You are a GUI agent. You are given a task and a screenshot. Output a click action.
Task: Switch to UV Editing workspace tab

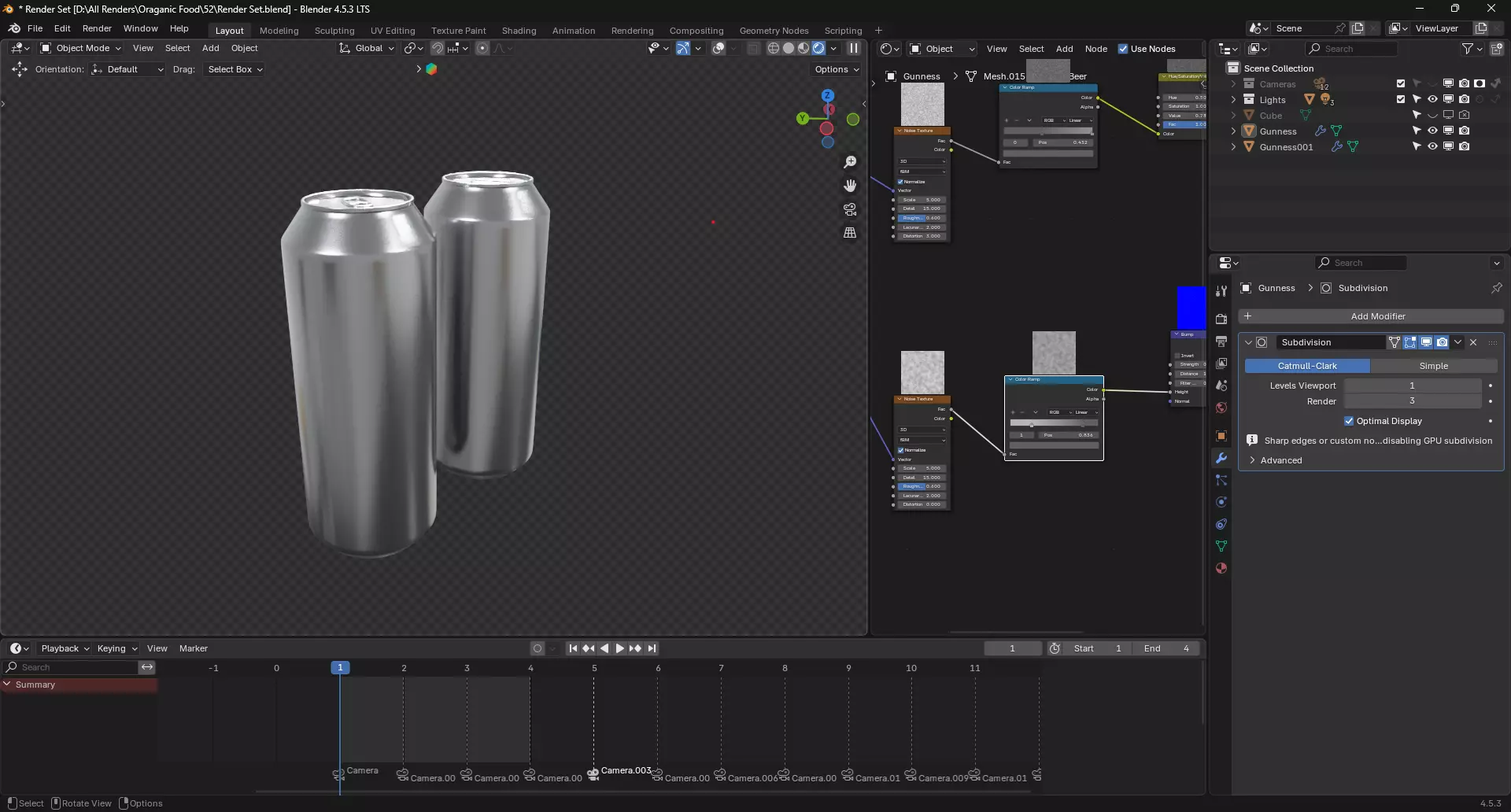(x=393, y=31)
